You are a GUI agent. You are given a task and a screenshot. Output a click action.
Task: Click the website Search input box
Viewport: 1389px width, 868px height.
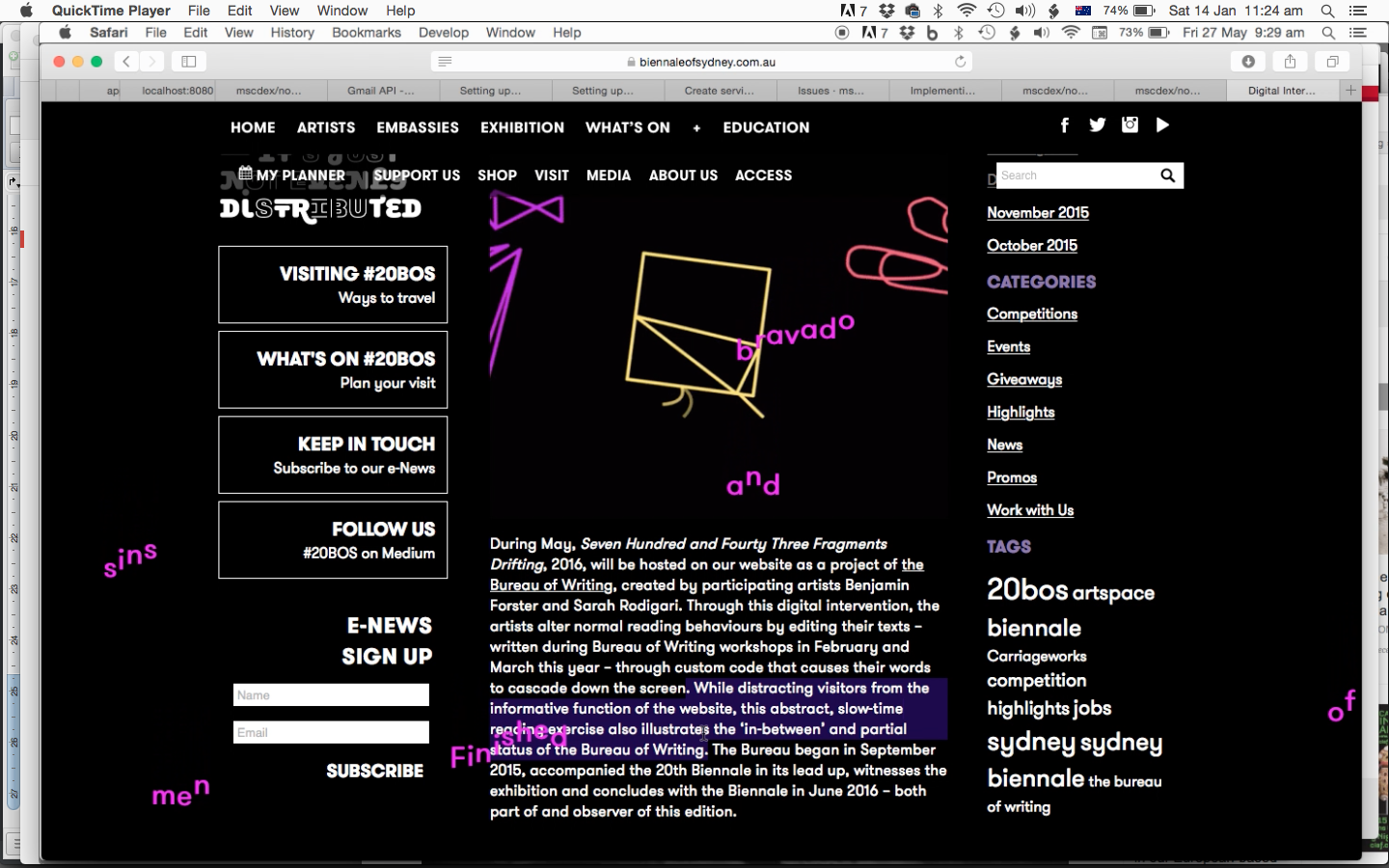pyautogui.click(x=1076, y=176)
